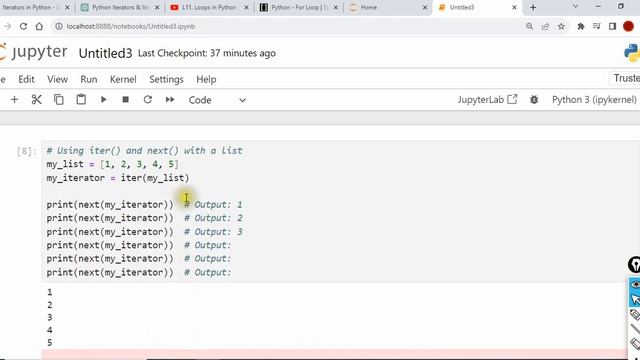Copy the selected cell
The image size is (640, 360).
[59, 100]
